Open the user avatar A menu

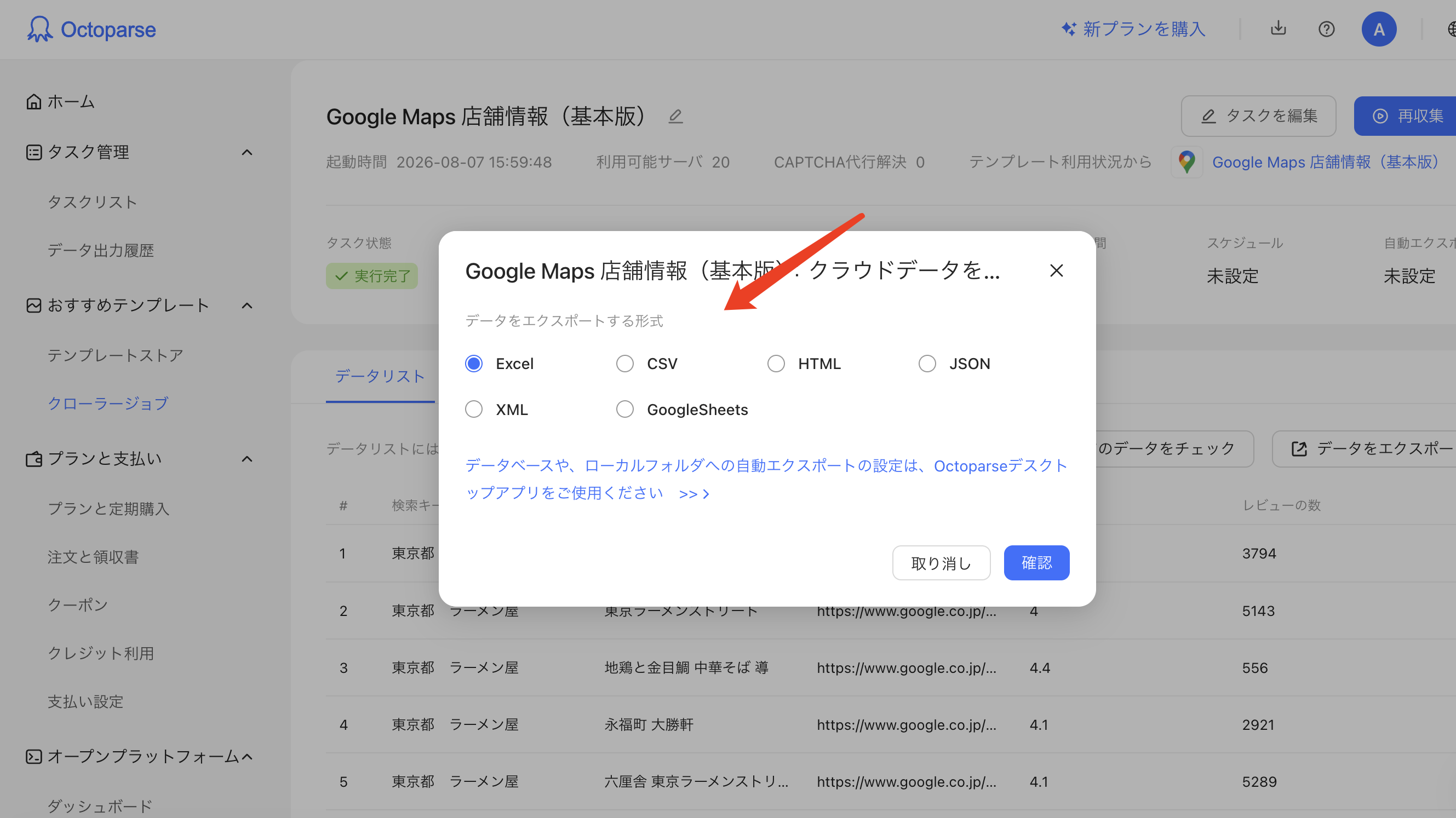click(x=1379, y=29)
